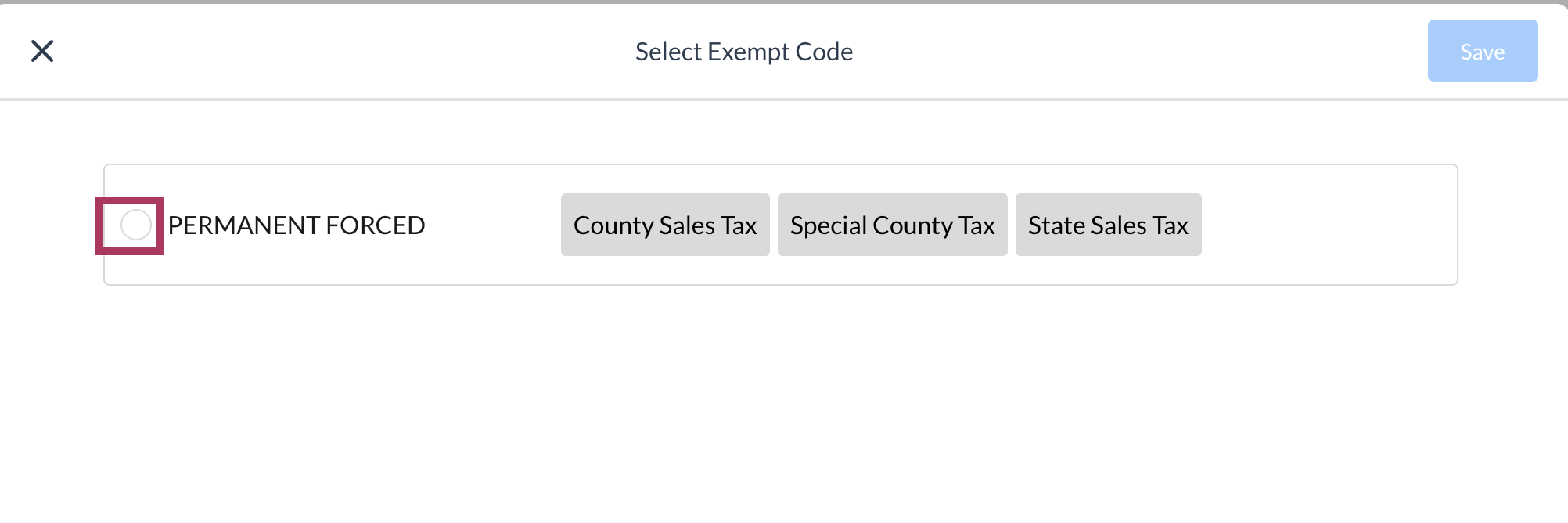Select the Special County Tax chip

click(892, 225)
